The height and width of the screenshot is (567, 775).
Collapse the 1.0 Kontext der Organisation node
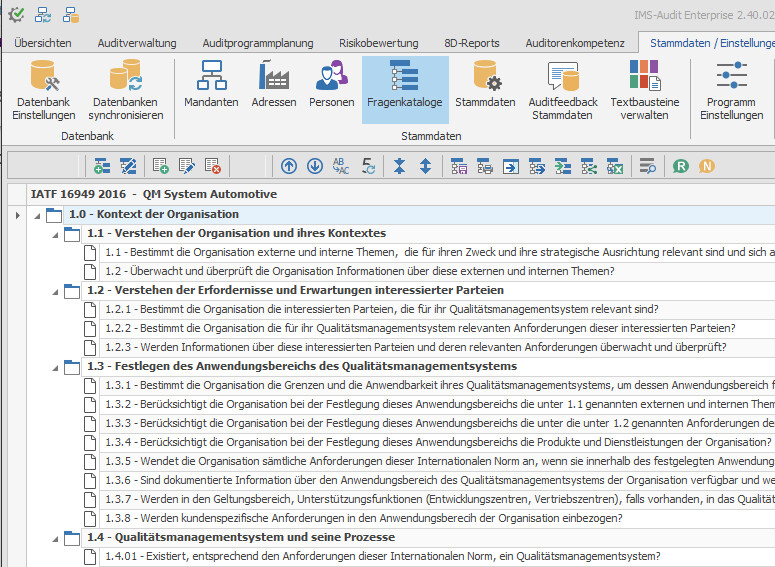(x=37, y=216)
